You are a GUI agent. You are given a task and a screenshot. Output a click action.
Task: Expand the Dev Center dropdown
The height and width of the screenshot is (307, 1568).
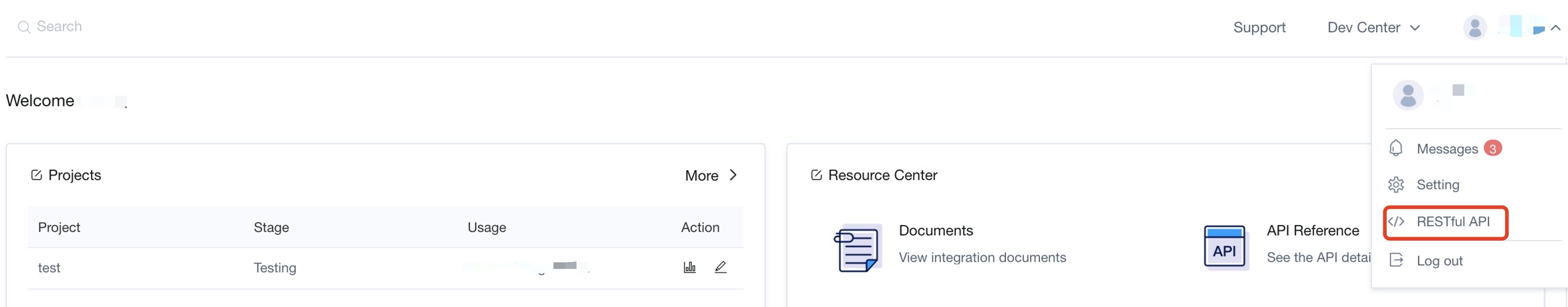(1373, 28)
